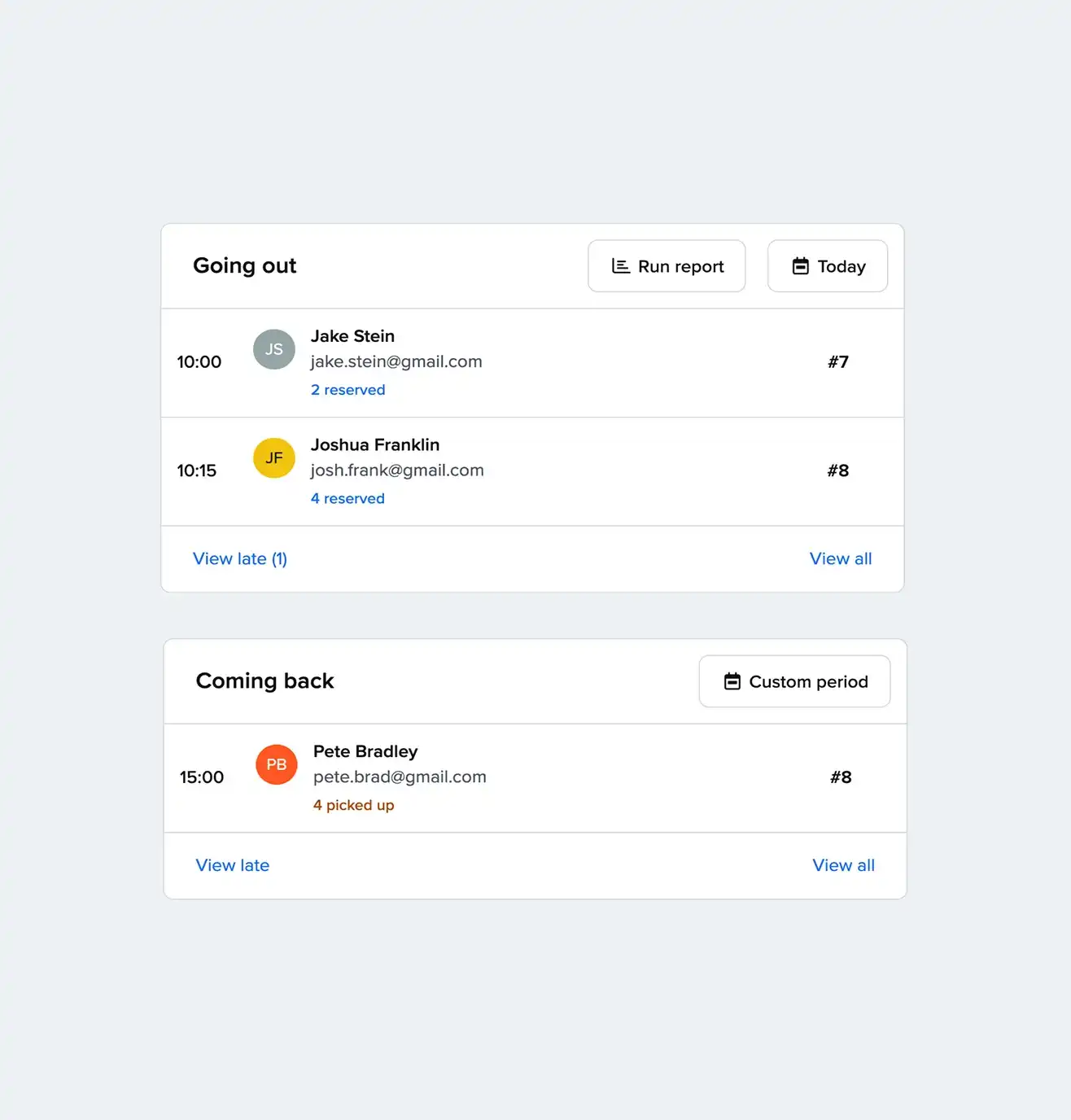Open View late in Coming back
Viewport: 1071px width, 1120px height.
(x=233, y=865)
